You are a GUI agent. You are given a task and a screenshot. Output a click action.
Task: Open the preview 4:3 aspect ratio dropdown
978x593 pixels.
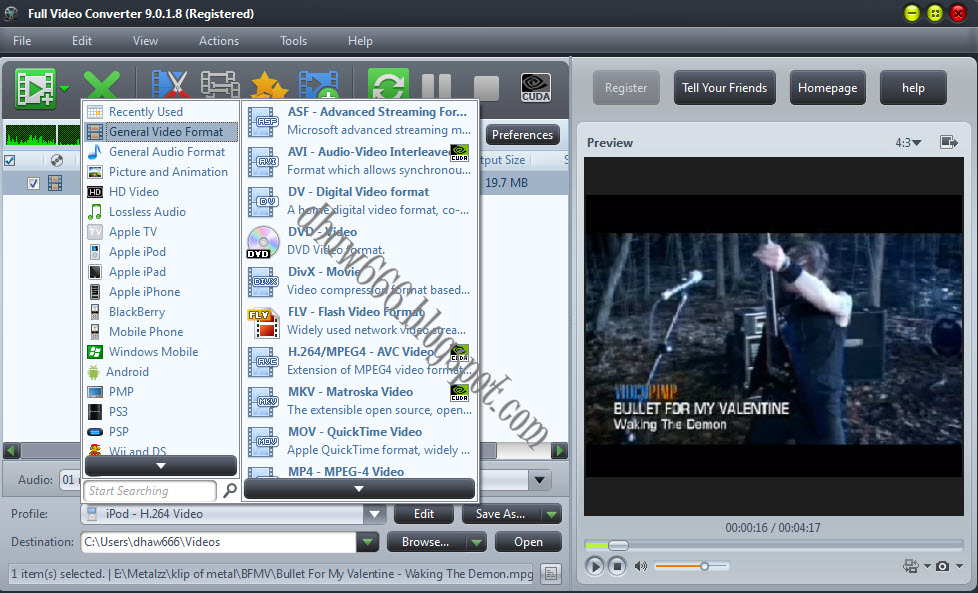908,143
